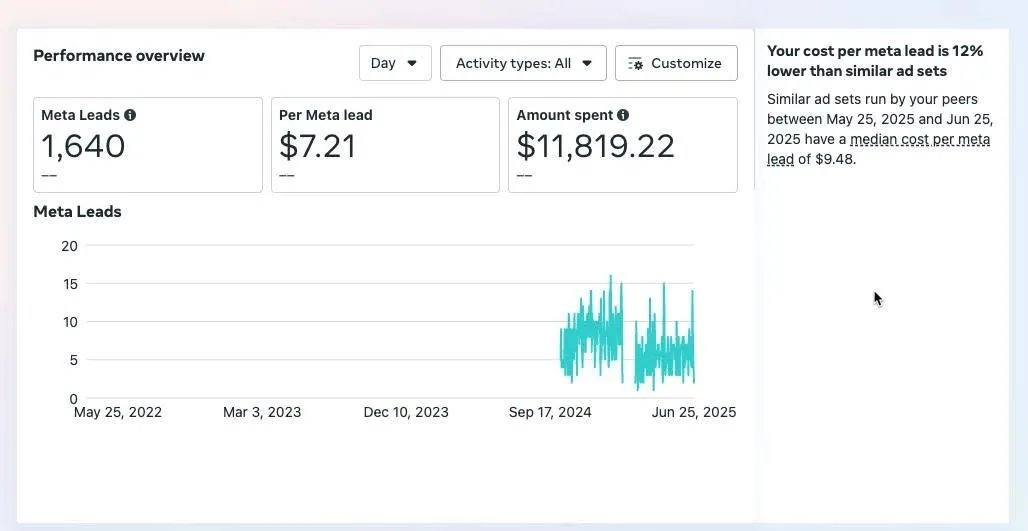Click the 10 value on the y-axis
The width and height of the screenshot is (1028, 531).
[69, 322]
